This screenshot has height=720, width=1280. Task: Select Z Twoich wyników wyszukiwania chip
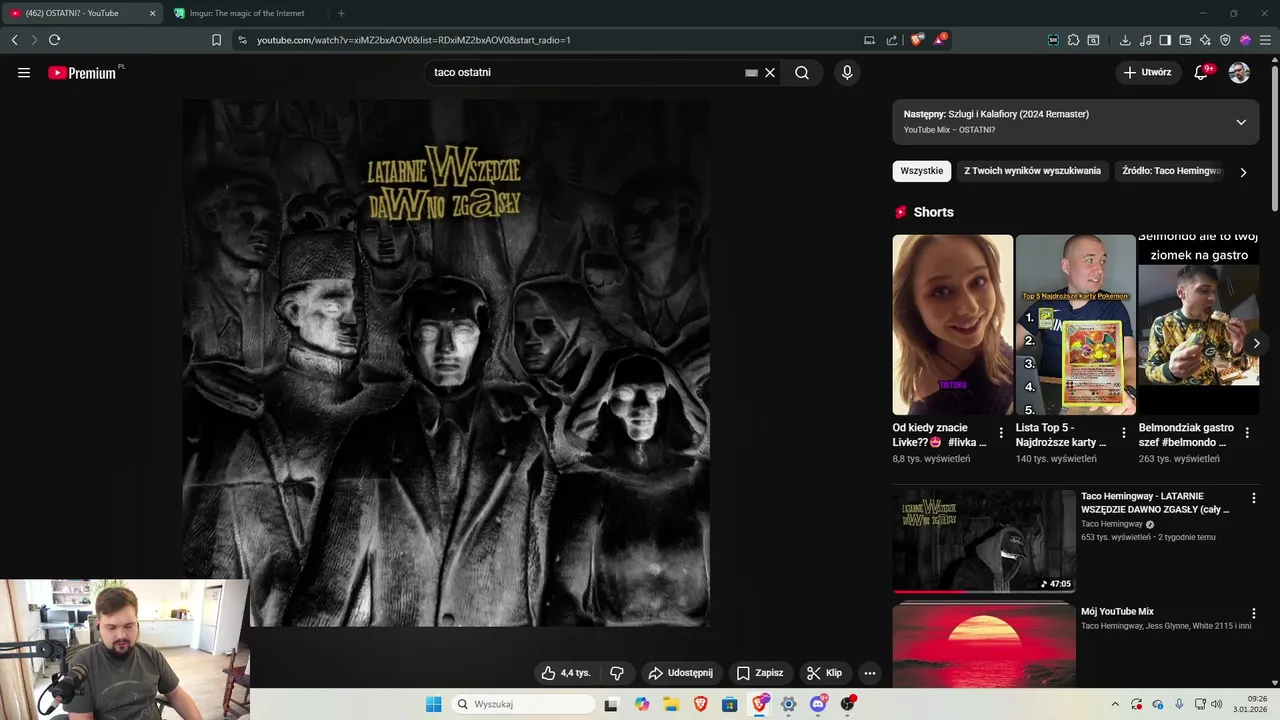1032,171
